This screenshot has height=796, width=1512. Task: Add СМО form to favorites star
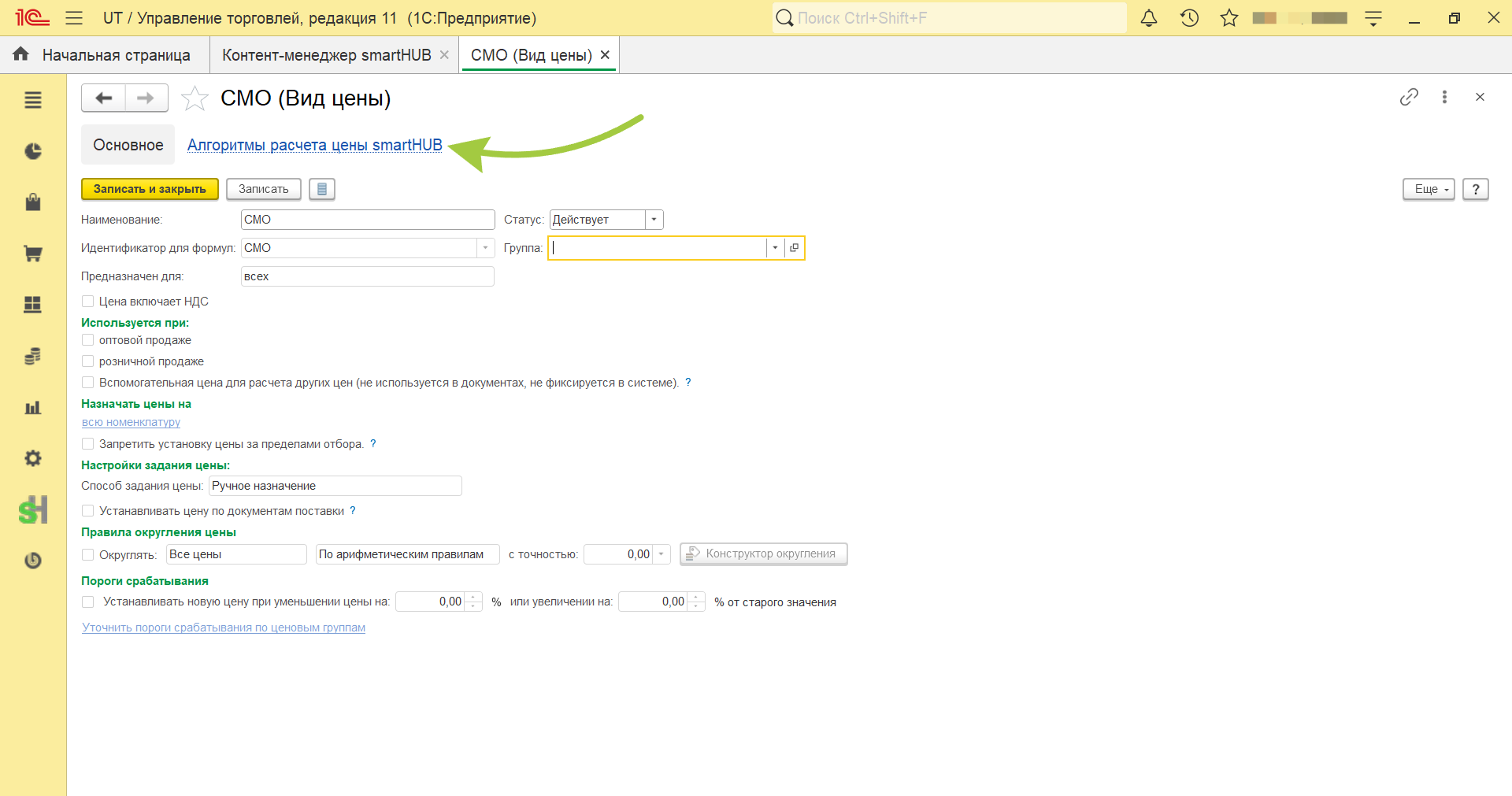coord(195,98)
